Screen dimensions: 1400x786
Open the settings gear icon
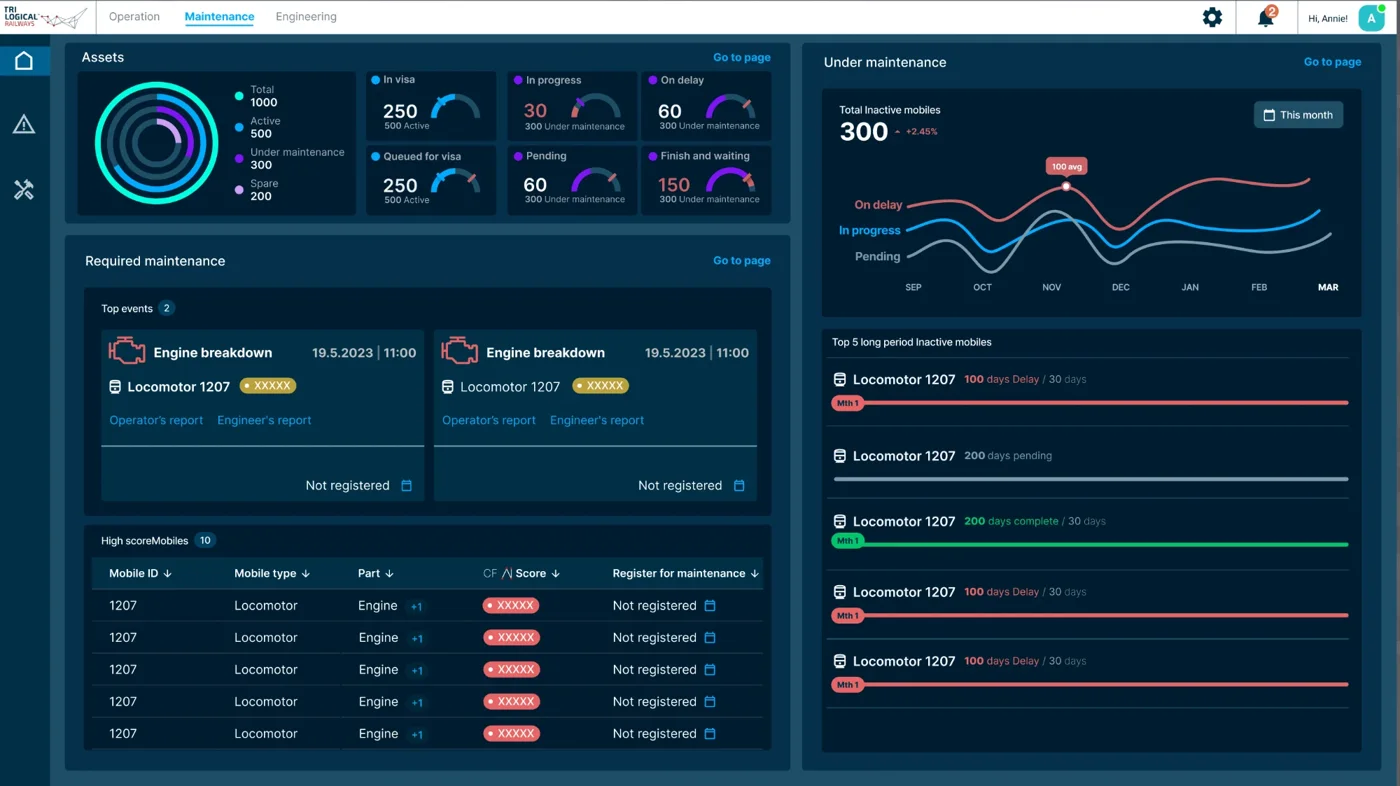coord(1212,17)
